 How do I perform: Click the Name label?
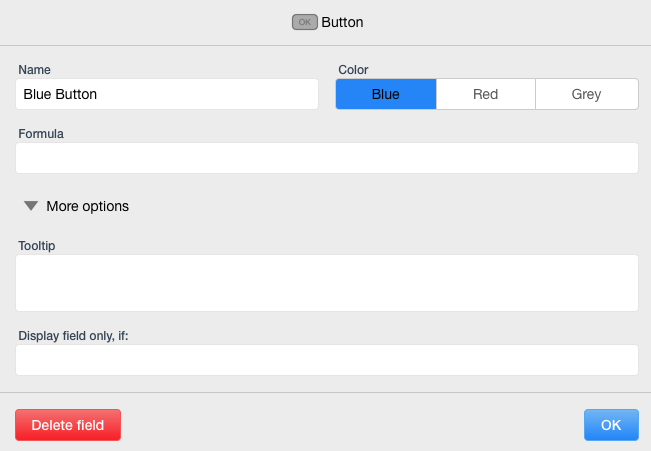[x=34, y=70]
